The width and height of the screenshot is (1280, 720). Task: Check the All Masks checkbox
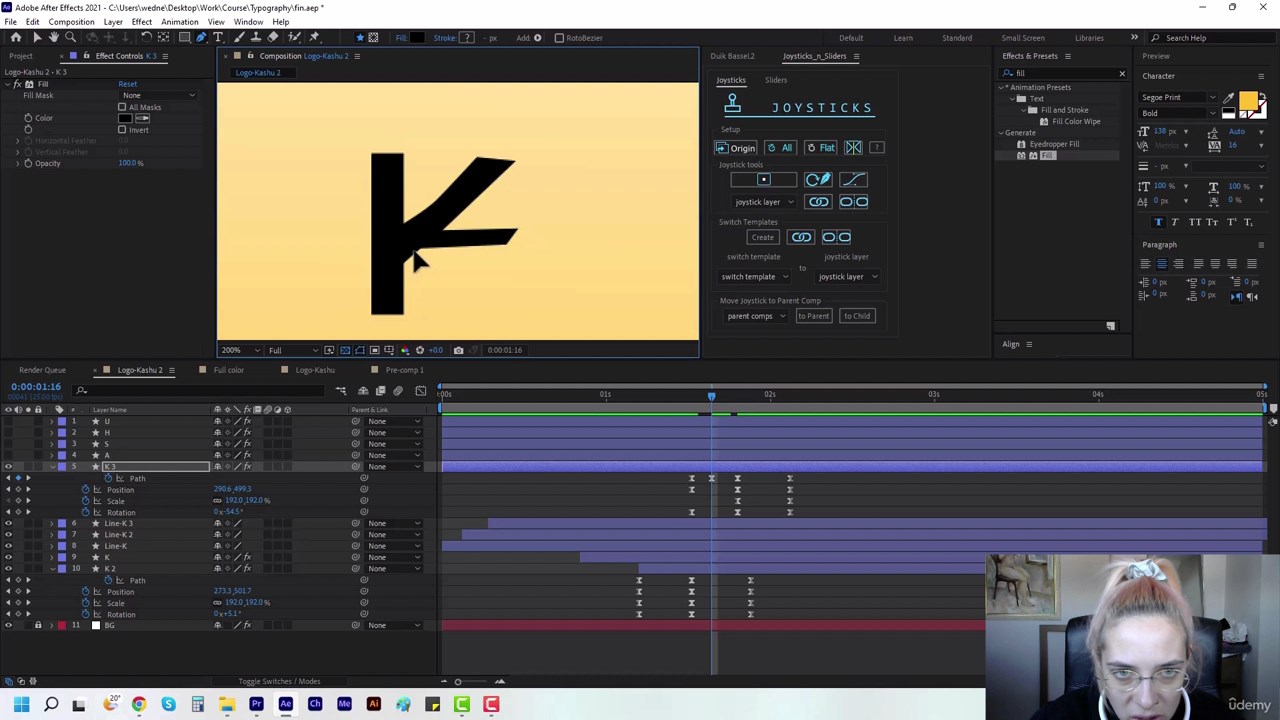click(x=122, y=107)
